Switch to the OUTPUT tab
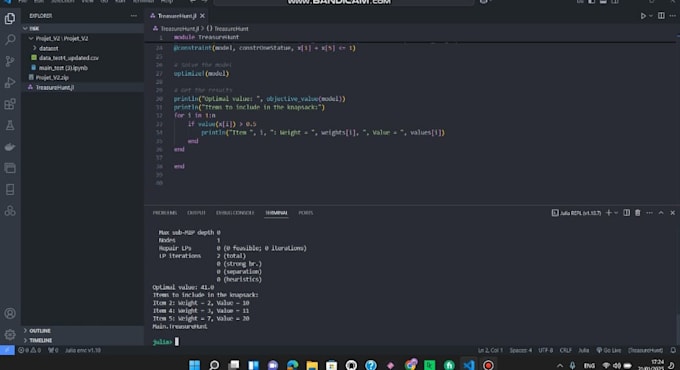Viewport: 680px width, 370px height. [196, 213]
